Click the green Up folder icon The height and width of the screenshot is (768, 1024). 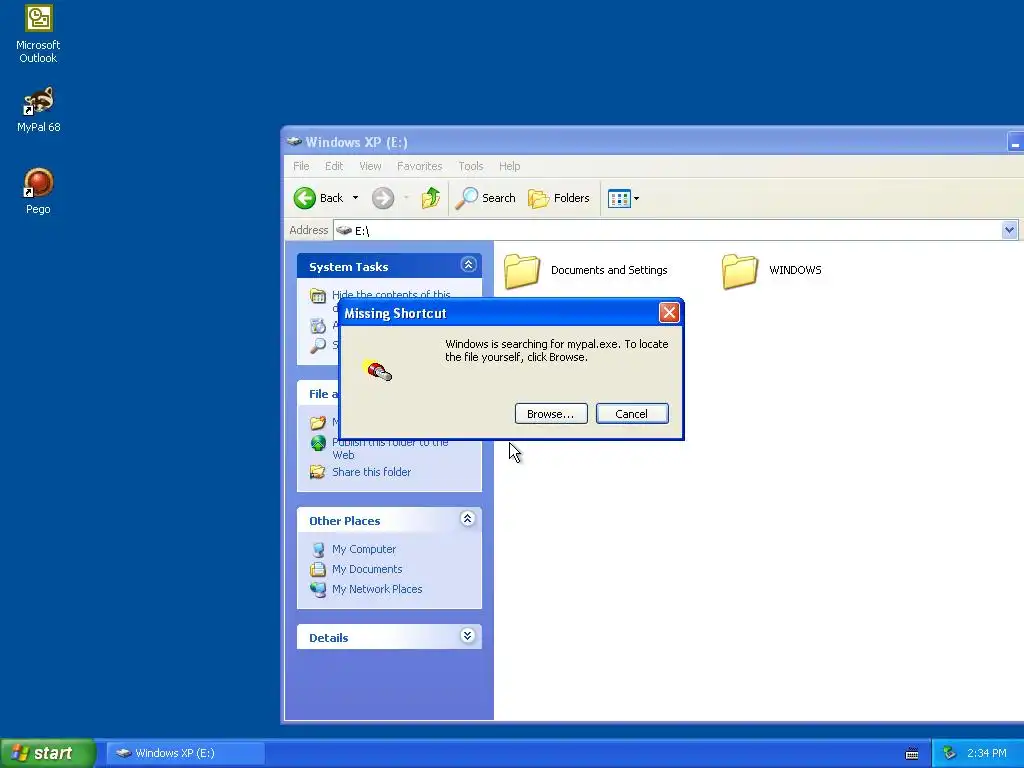click(x=430, y=198)
